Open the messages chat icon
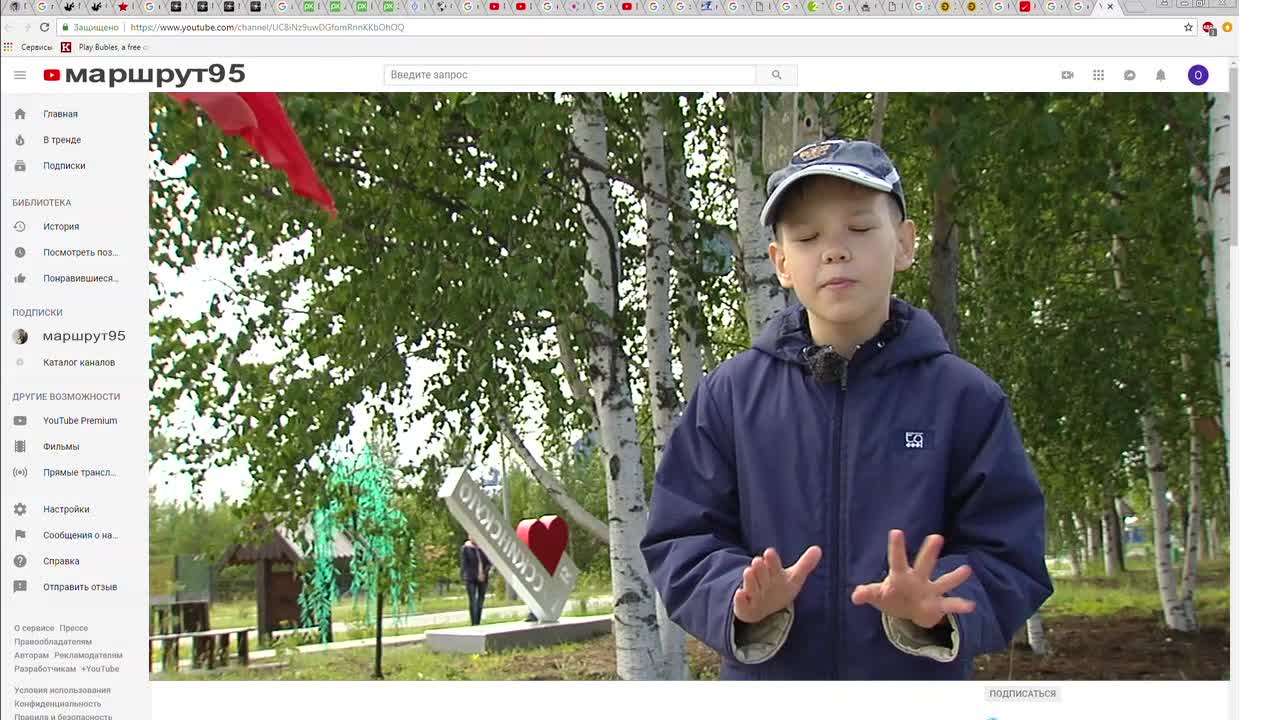This screenshot has height=720, width=1280. tap(1129, 75)
